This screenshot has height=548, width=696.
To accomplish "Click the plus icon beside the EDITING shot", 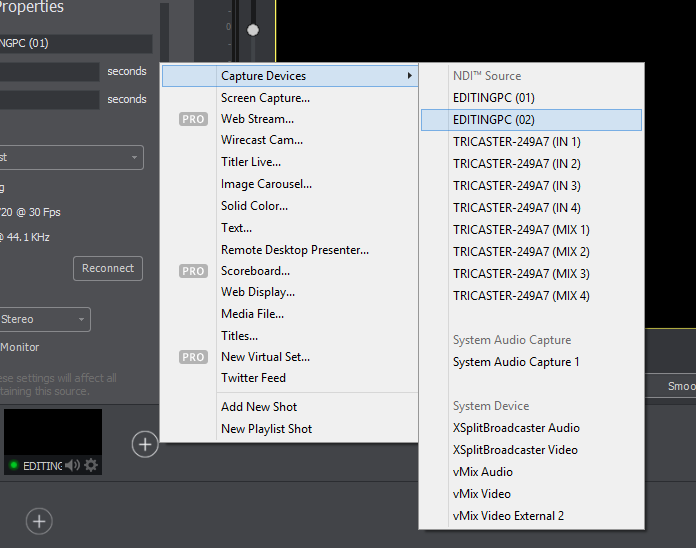I will 145,443.
